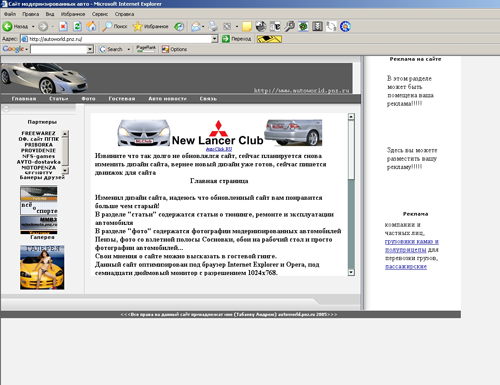Click the content frame scroll-up arrow
This screenshot has height=385, width=500.
point(351,116)
